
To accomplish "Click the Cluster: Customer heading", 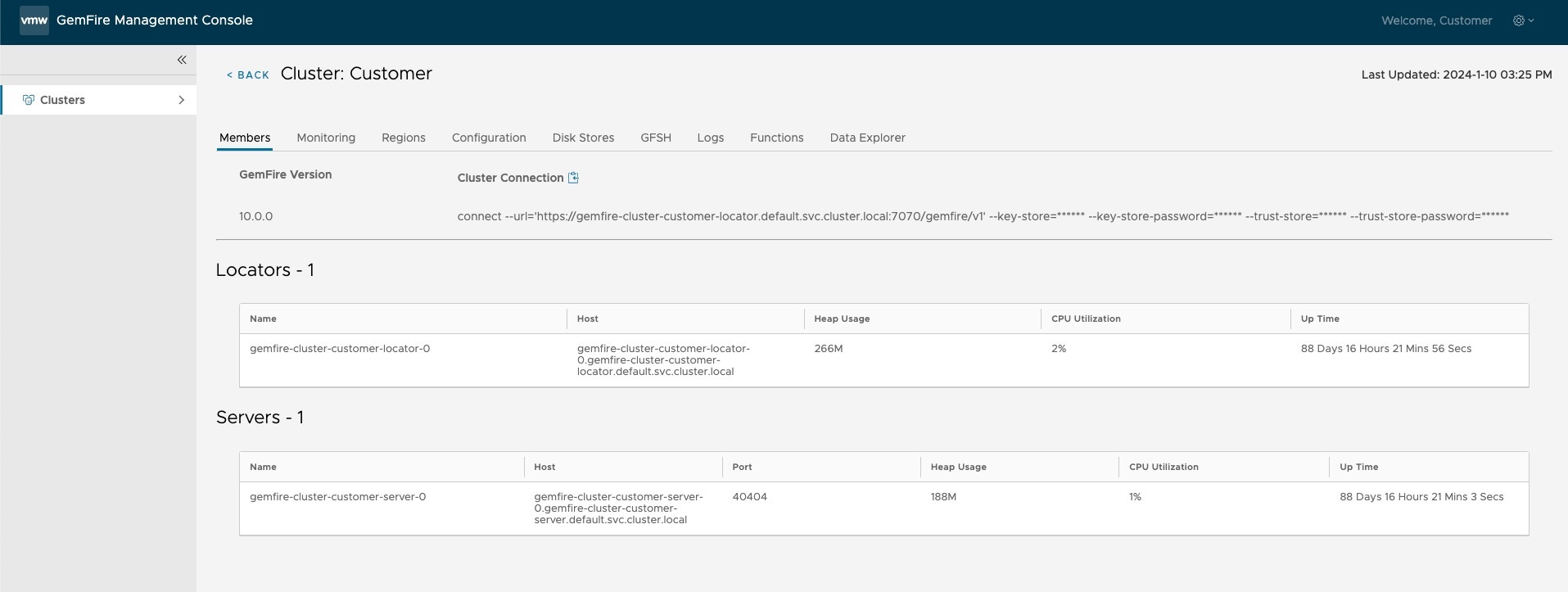I will coord(356,74).
